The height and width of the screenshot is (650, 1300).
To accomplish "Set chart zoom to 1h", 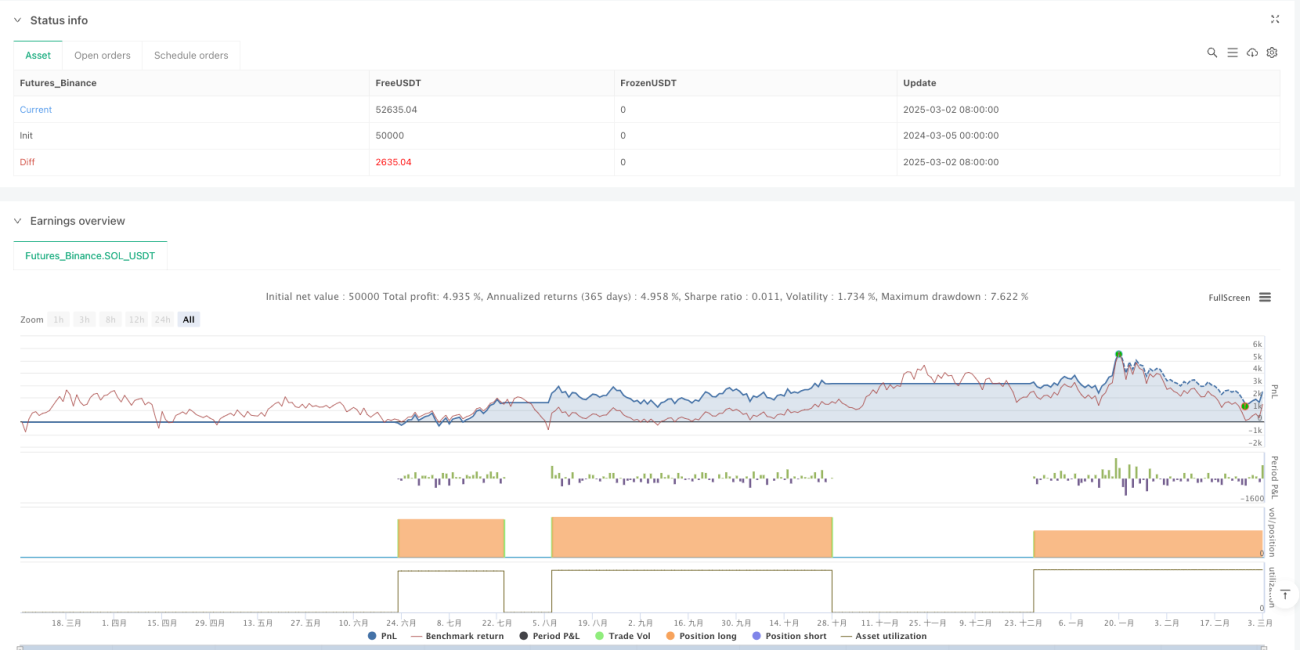I will pyautogui.click(x=60, y=320).
